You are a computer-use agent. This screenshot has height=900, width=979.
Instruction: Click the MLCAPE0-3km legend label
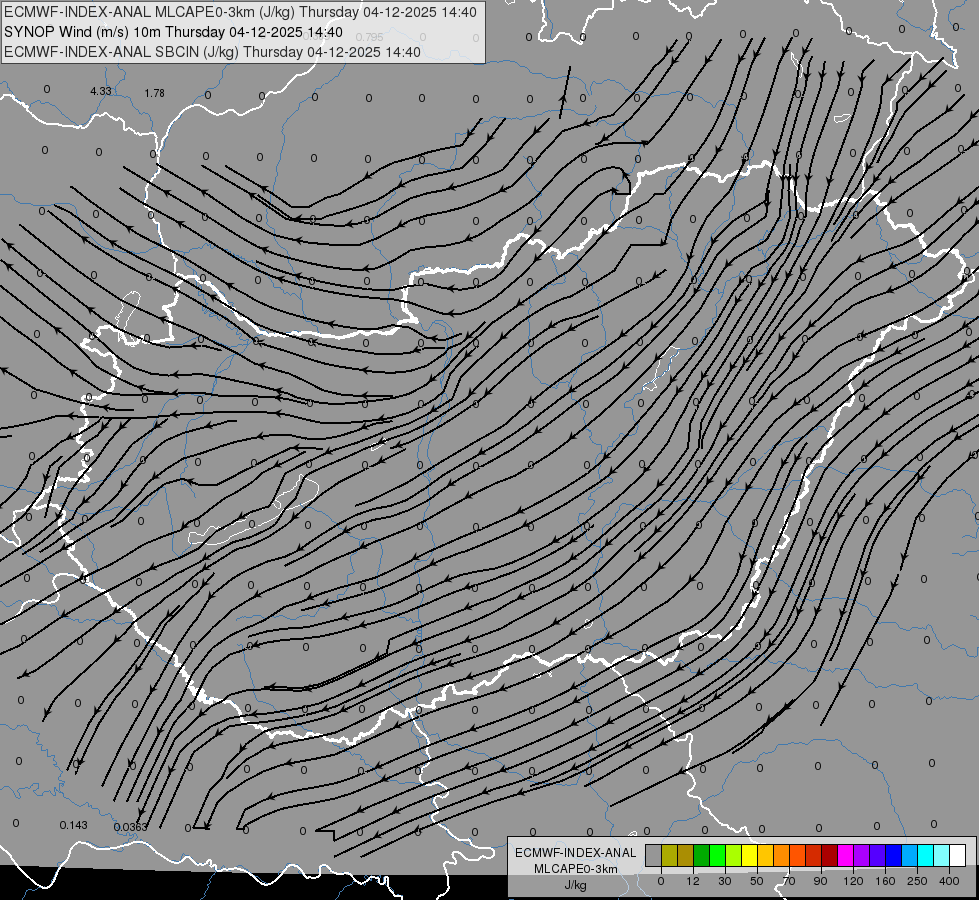pyautogui.click(x=576, y=869)
